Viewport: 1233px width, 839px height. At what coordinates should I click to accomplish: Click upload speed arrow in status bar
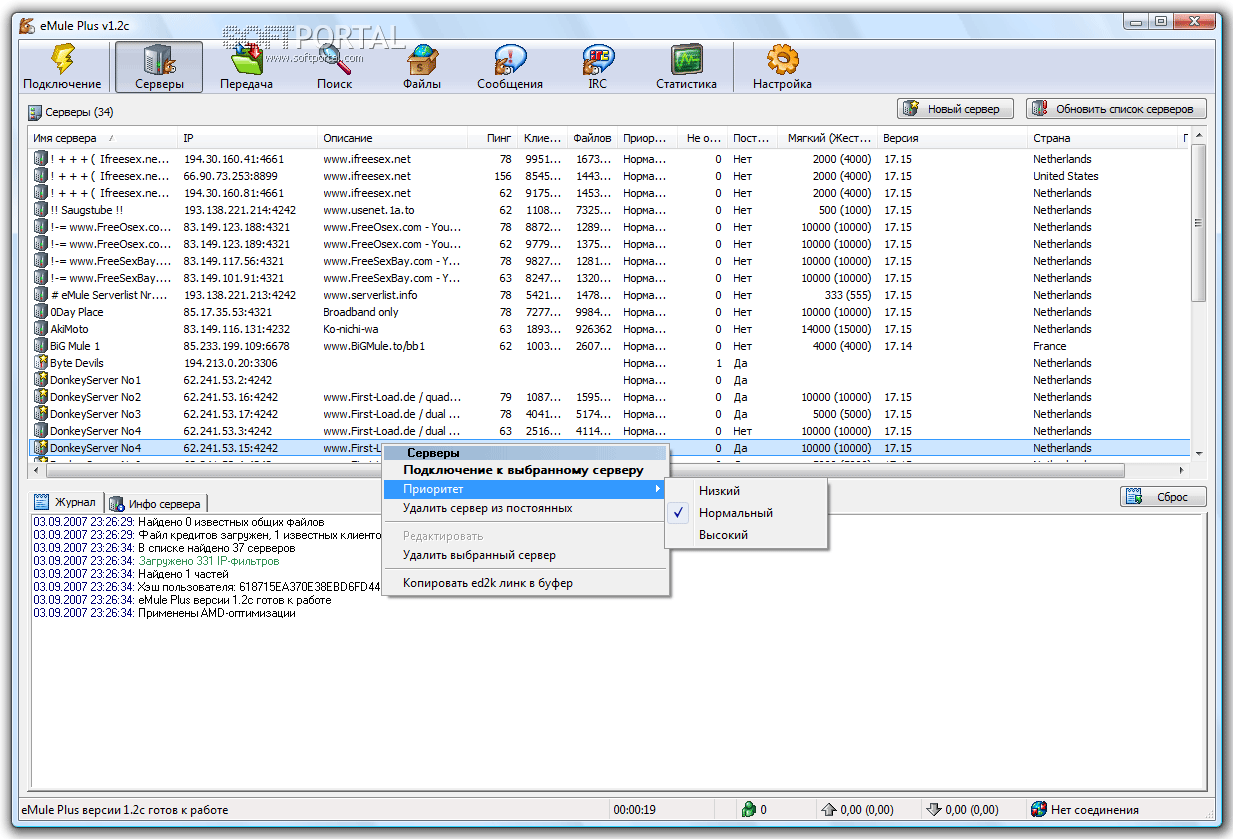pyautogui.click(x=828, y=810)
